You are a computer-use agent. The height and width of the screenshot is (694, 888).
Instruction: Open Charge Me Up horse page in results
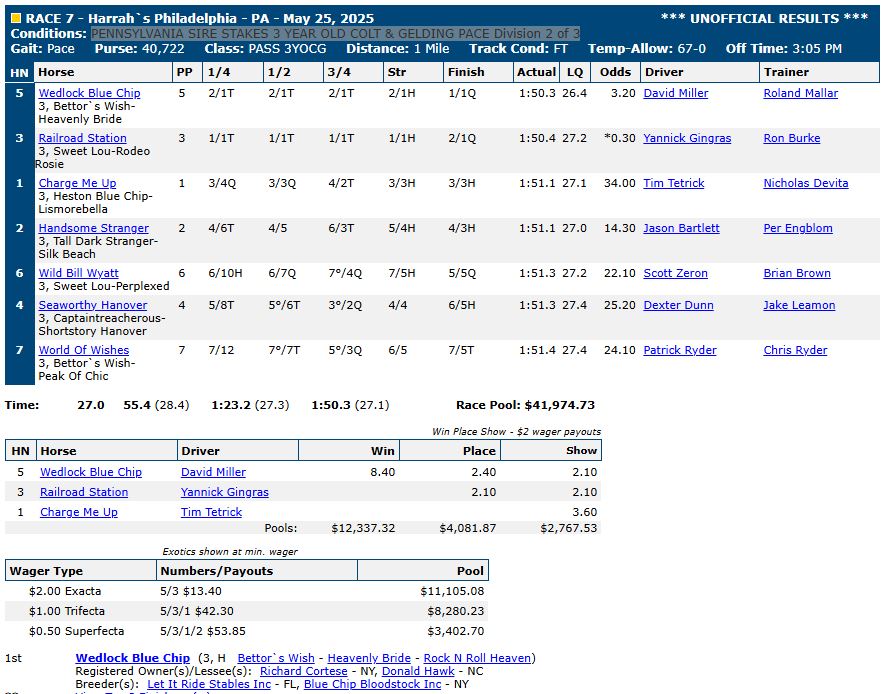[x=77, y=183]
